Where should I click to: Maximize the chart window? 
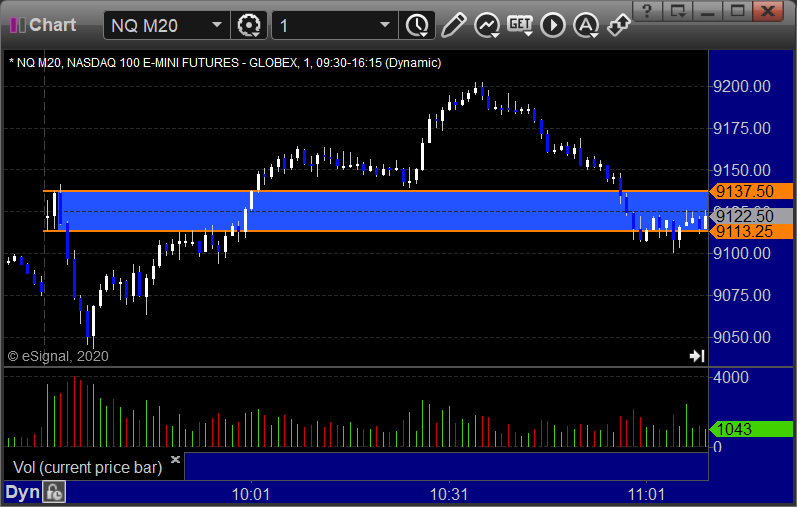(738, 11)
